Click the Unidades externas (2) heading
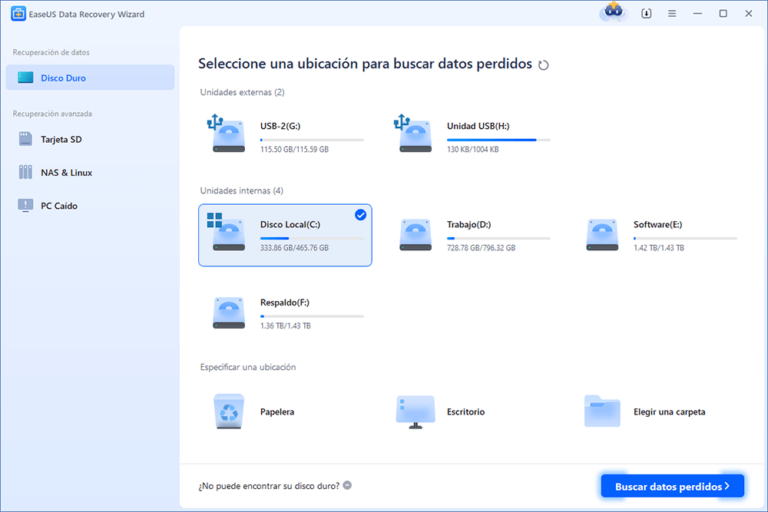 pyautogui.click(x=242, y=92)
